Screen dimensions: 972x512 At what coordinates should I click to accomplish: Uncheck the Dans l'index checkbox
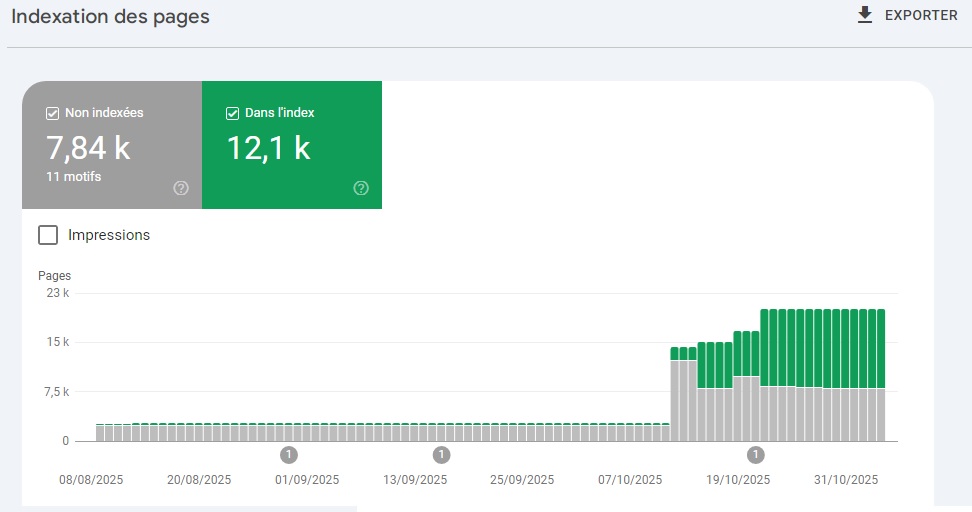[233, 113]
